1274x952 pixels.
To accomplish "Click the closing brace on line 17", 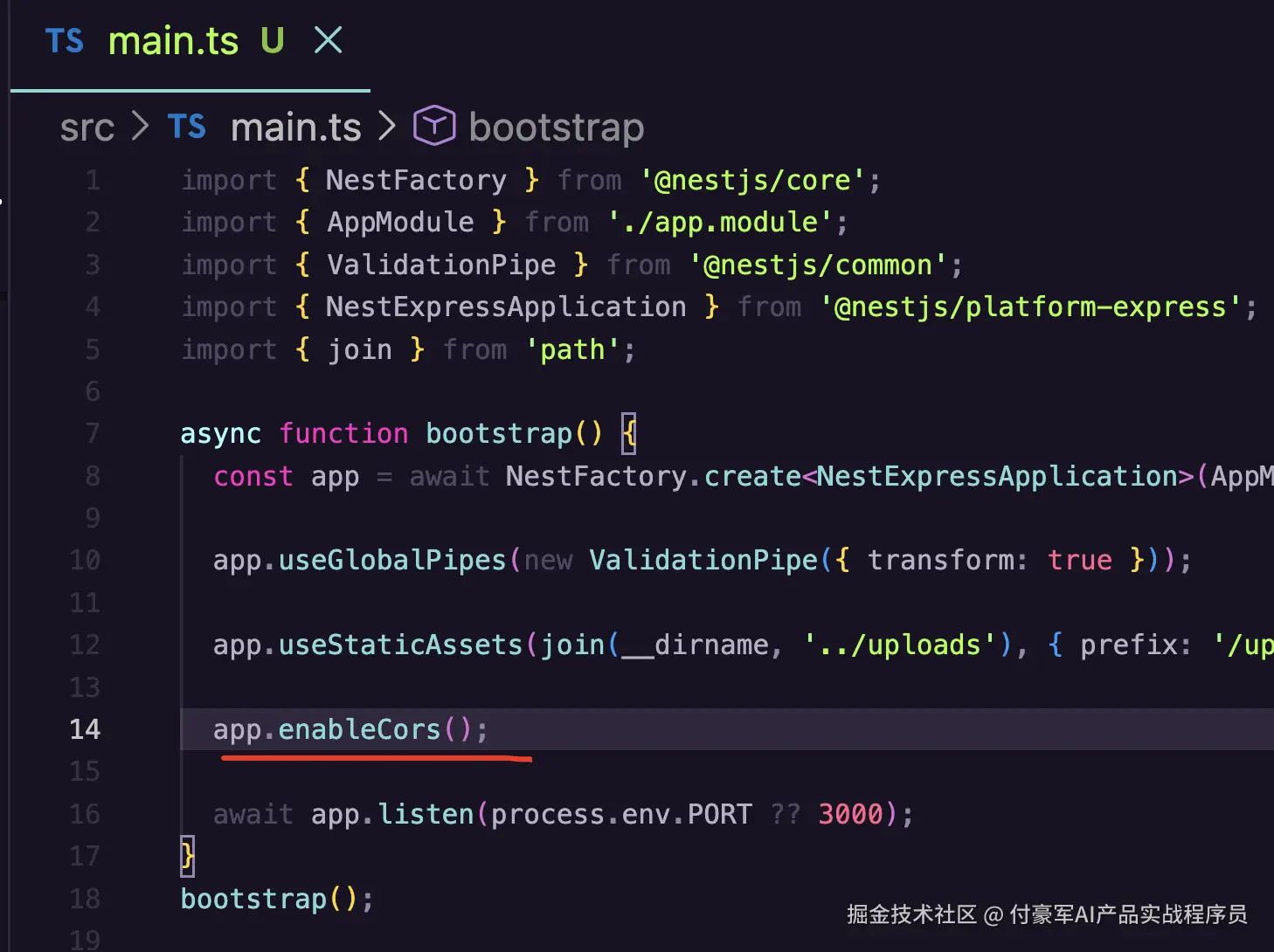I will point(187,856).
